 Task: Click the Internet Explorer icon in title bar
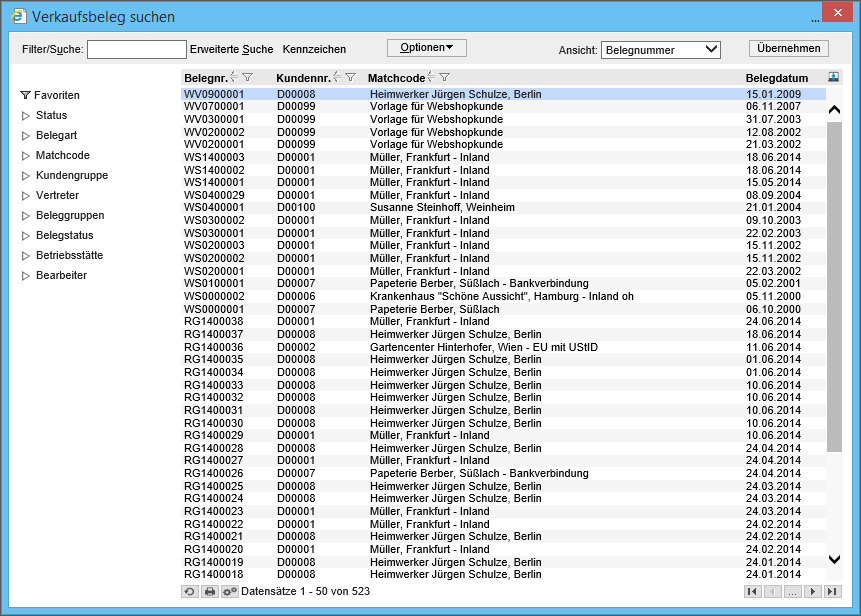click(x=19, y=16)
